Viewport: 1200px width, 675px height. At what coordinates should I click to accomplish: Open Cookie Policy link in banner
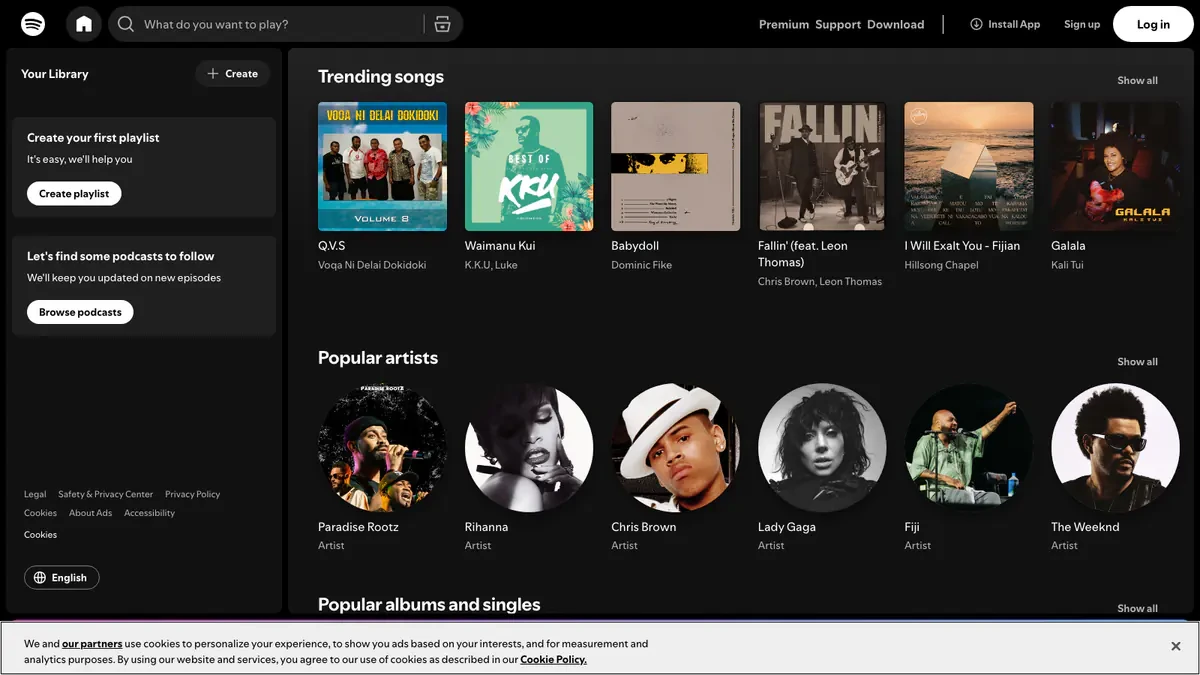[x=553, y=660]
